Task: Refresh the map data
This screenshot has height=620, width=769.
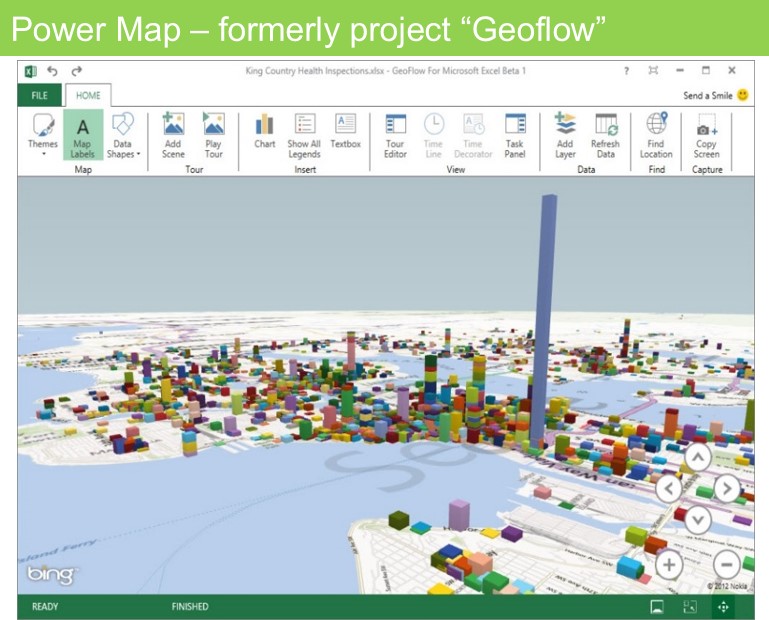Action: [x=606, y=134]
